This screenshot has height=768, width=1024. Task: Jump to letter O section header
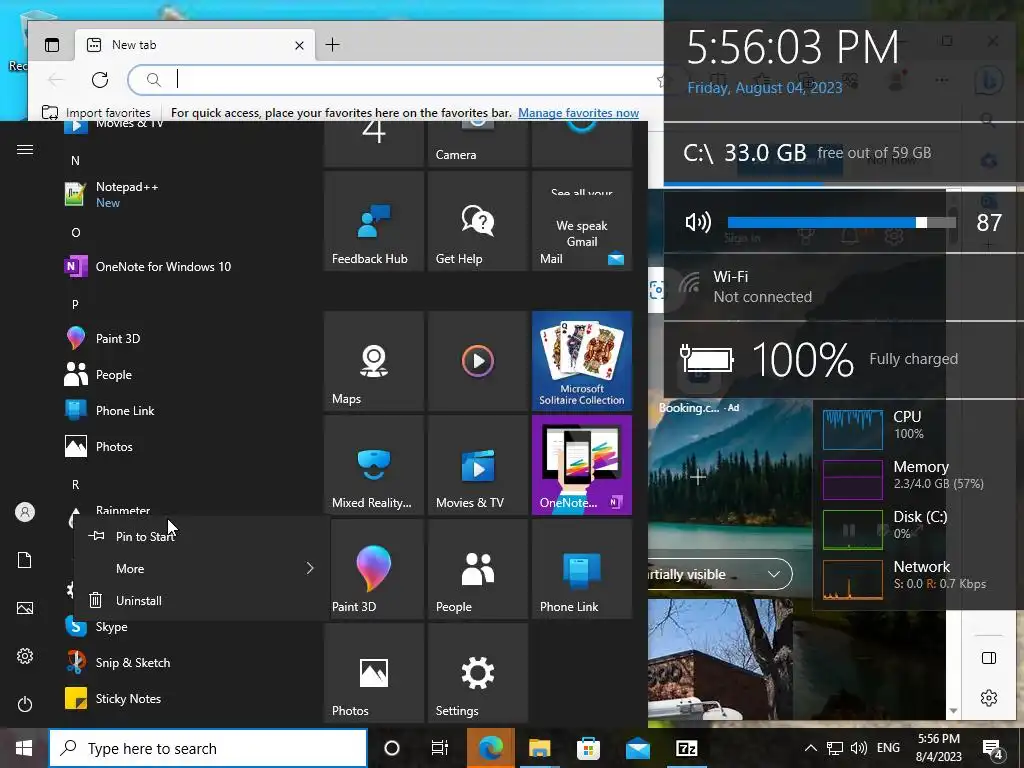click(76, 232)
